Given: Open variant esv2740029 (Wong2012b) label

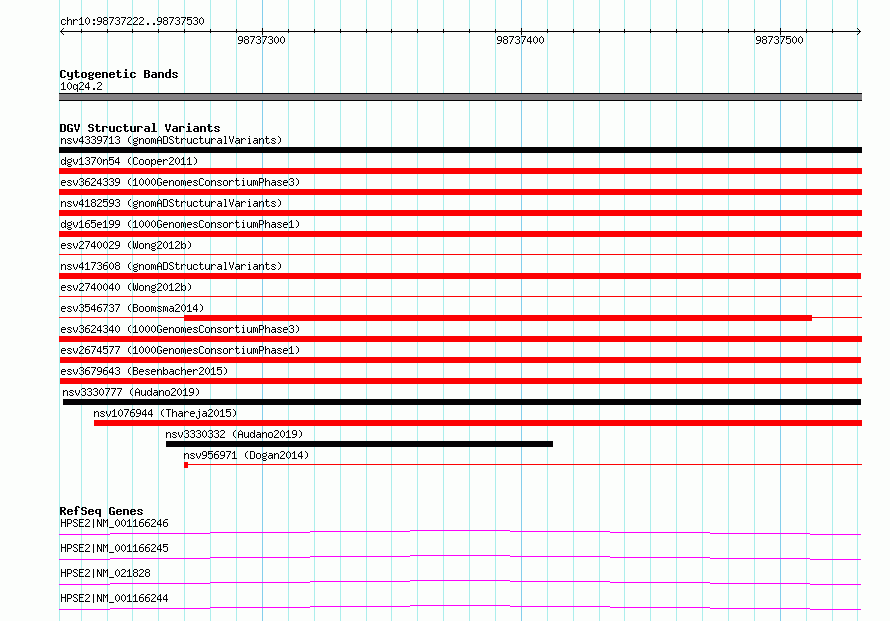Looking at the screenshot, I should (126, 245).
